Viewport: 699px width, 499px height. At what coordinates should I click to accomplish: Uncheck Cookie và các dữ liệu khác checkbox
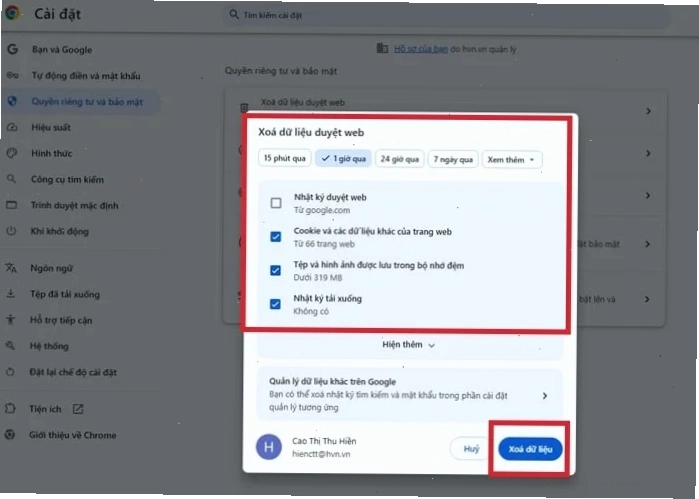(276, 236)
